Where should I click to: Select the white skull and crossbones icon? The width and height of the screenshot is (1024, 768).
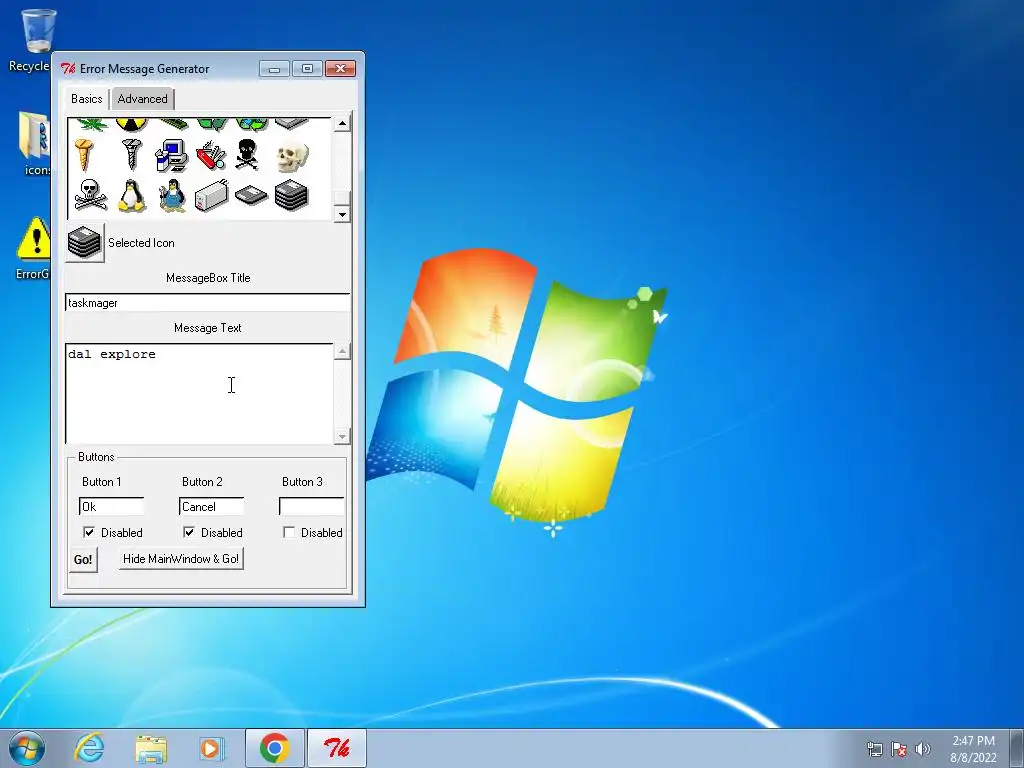[x=90, y=195]
